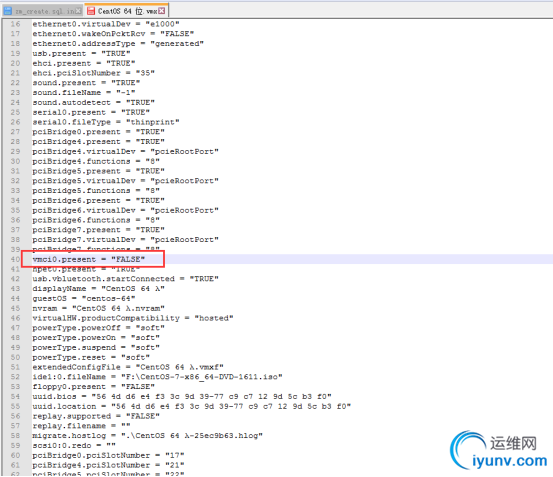The width and height of the screenshot is (553, 477).
Task: Click line scsi0:0.redo = ""
Action: click(74, 446)
